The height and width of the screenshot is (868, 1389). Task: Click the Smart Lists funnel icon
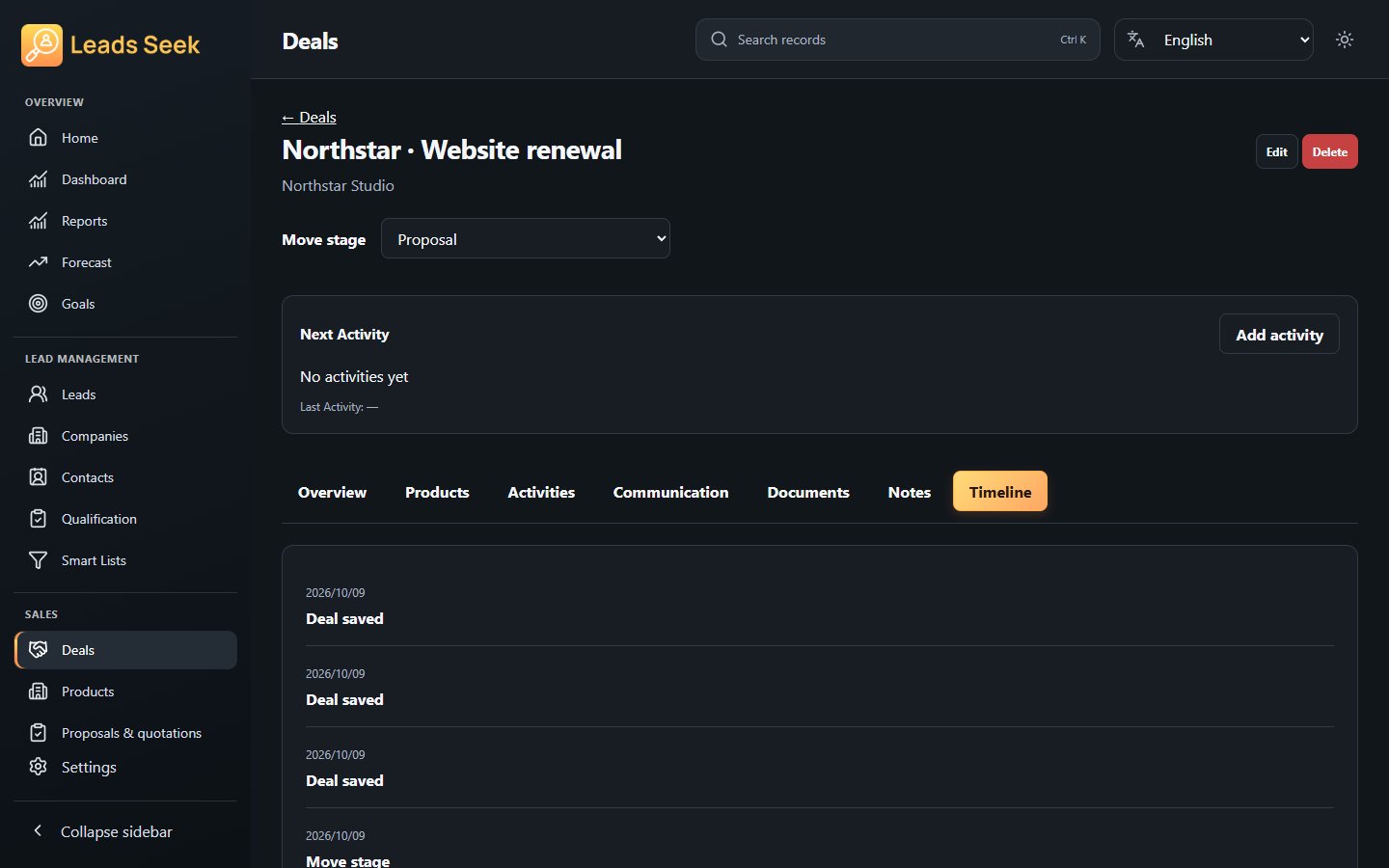tap(38, 560)
